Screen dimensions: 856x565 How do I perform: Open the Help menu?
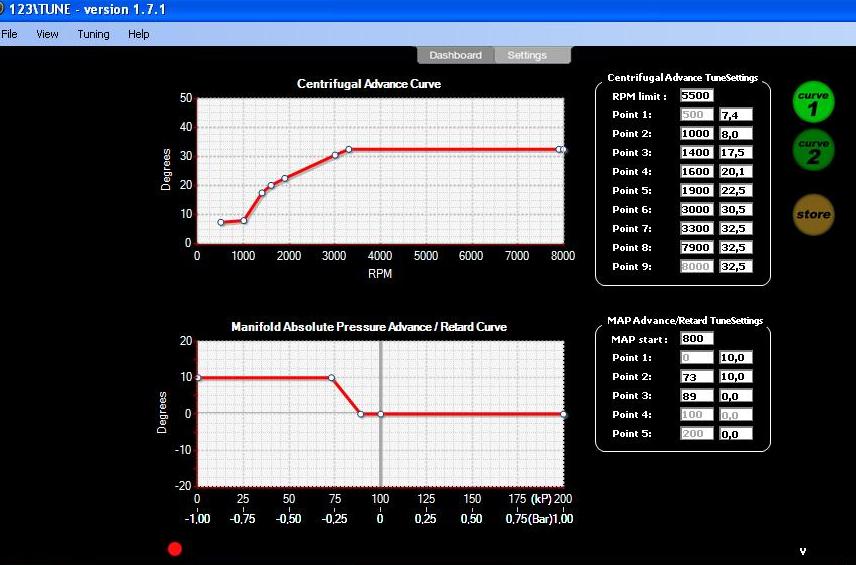coord(139,34)
